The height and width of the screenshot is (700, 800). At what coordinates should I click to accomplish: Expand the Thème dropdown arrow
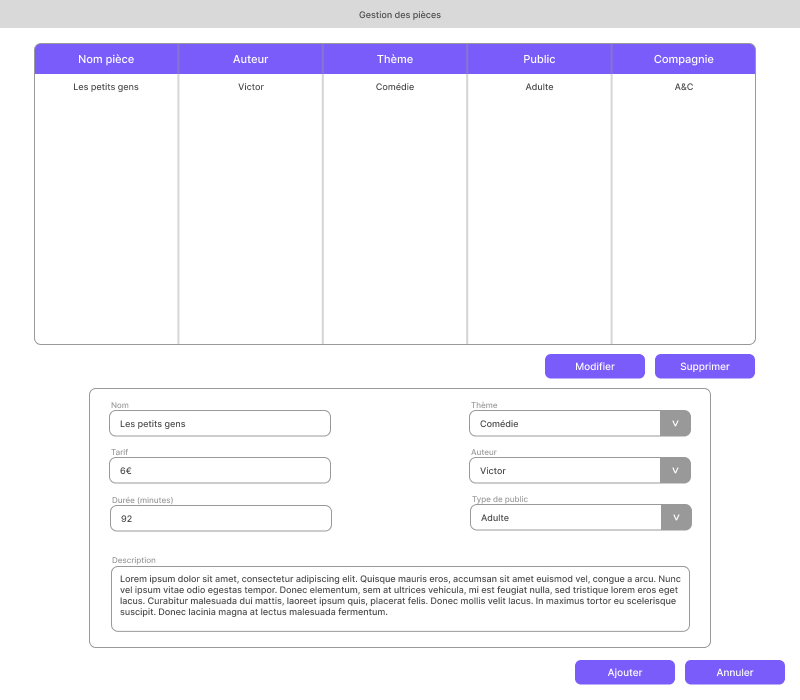pos(675,423)
